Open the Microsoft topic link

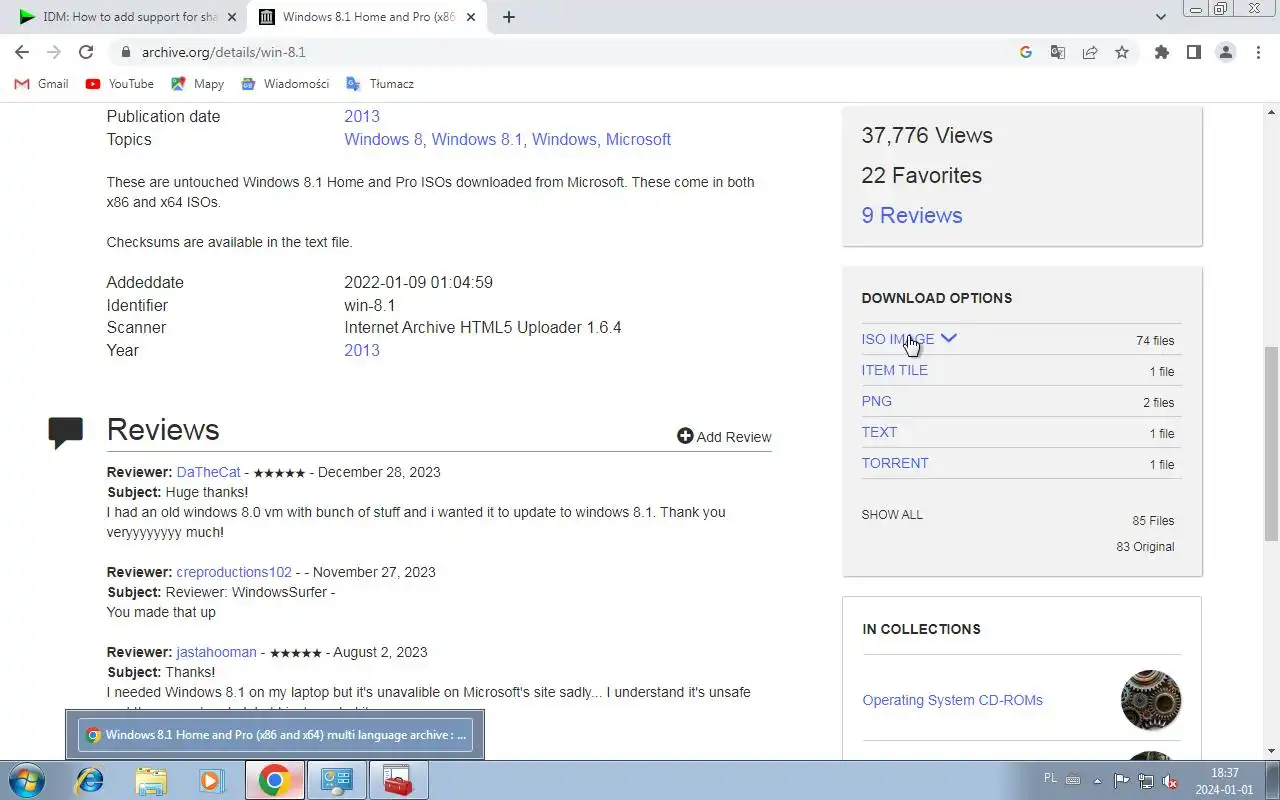638,139
